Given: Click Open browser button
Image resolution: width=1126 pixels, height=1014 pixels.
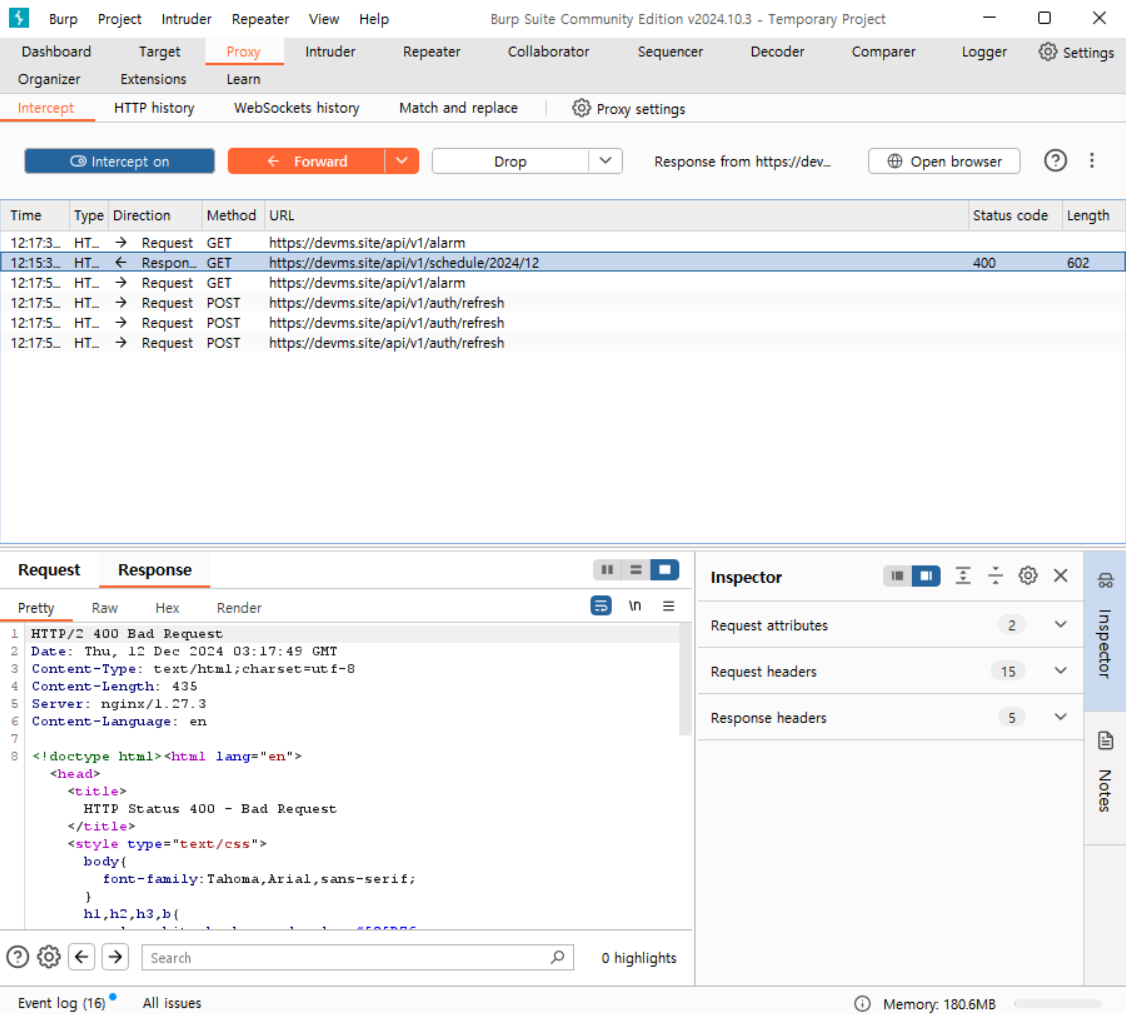Looking at the screenshot, I should tap(944, 162).
